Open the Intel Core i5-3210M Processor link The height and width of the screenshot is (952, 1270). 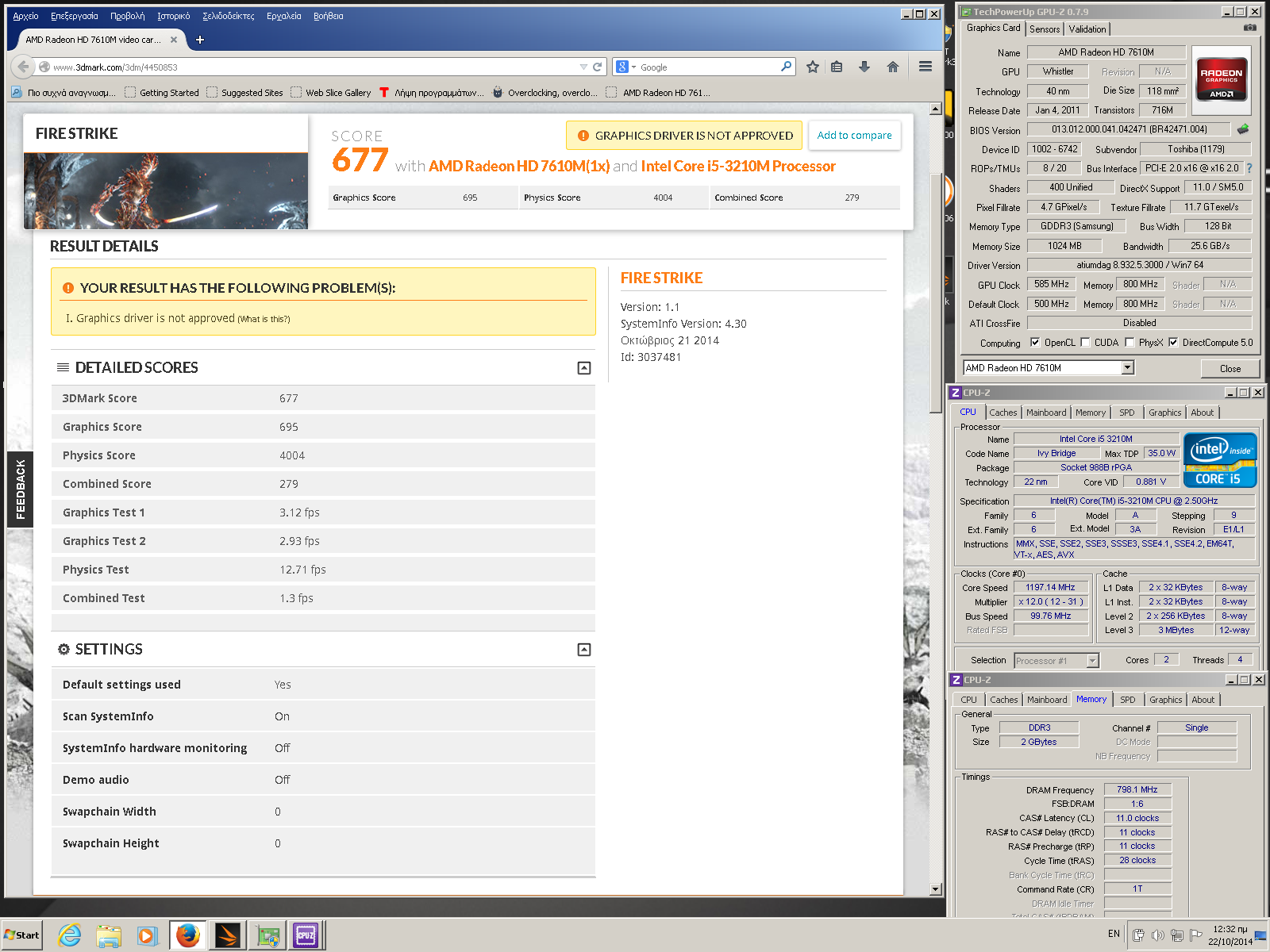point(738,166)
